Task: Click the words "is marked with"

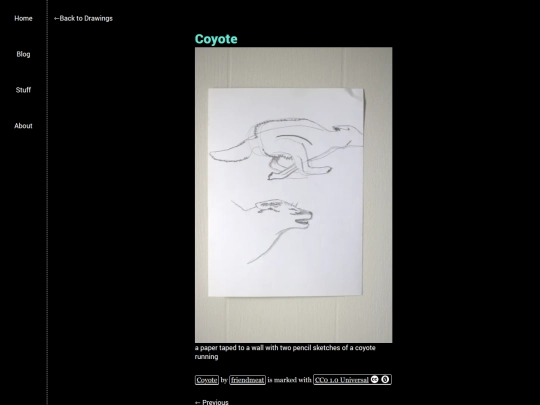Action: (x=289, y=380)
